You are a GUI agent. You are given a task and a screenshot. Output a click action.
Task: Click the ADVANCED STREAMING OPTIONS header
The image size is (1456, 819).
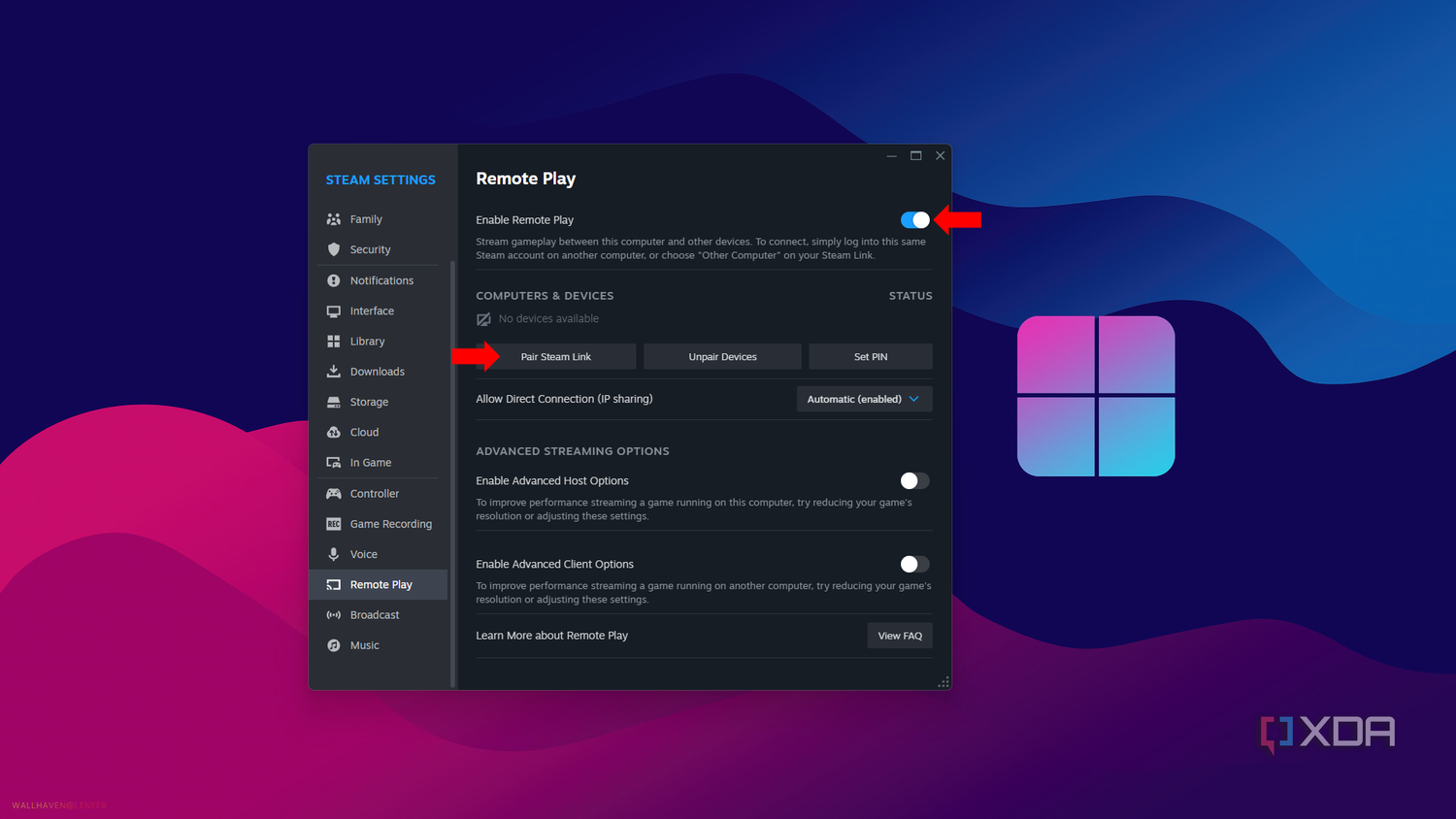[573, 451]
